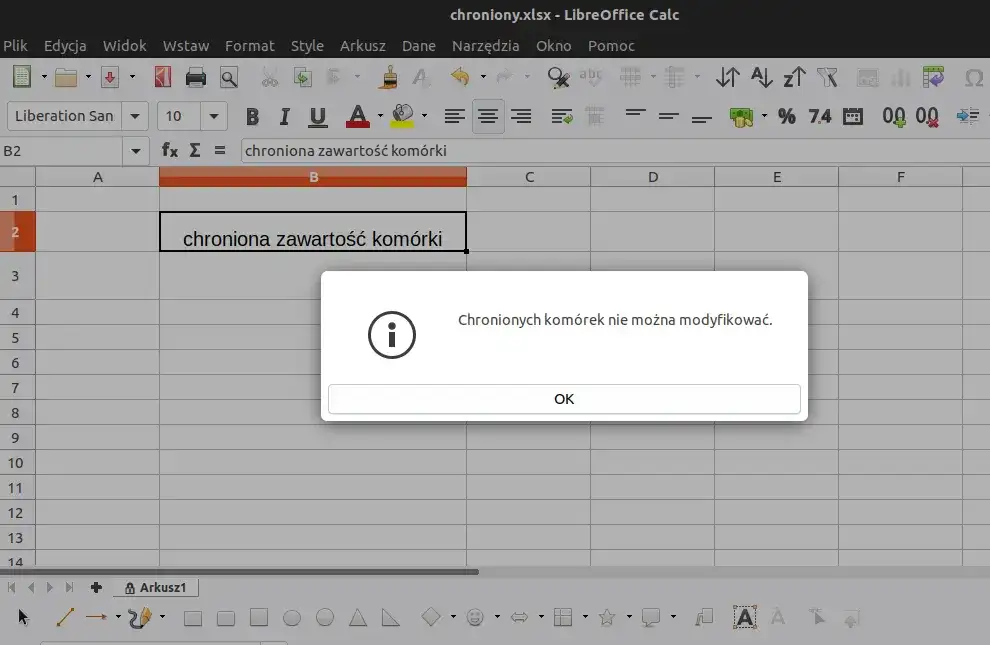Sort data ascending with the AZ icon
This screenshot has width=990, height=645.
pyautogui.click(x=762, y=77)
